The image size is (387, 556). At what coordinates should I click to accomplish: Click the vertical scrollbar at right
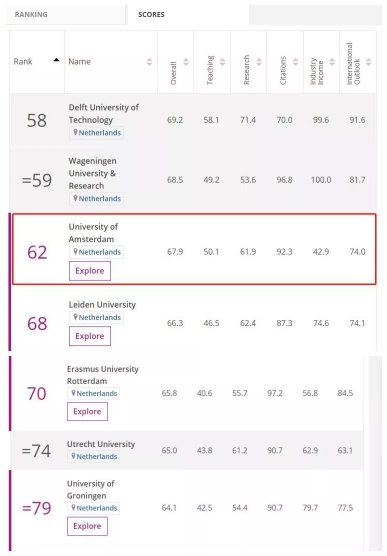click(375, 454)
